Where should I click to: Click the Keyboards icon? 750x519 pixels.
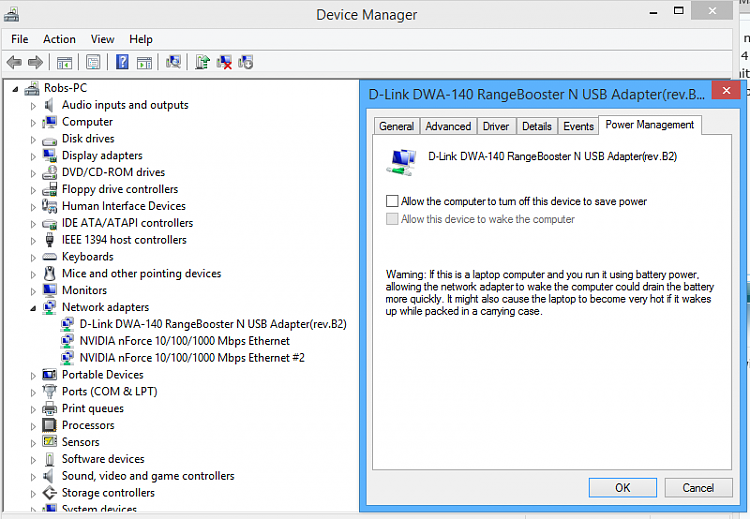pos(49,257)
